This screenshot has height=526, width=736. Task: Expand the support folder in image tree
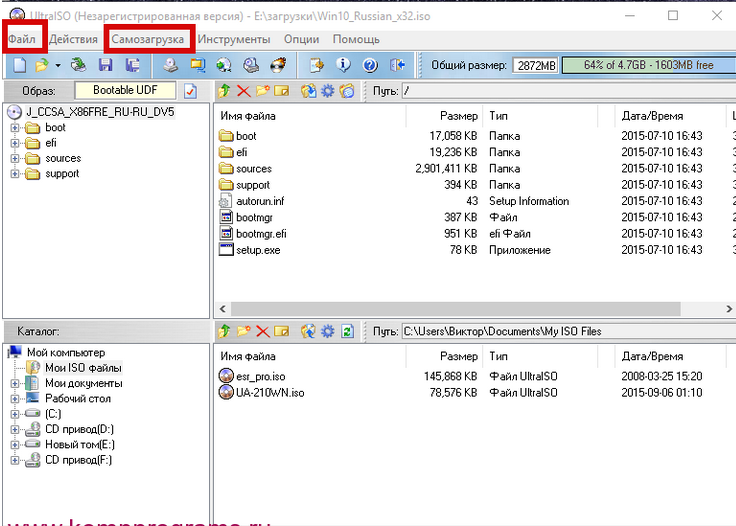[x=15, y=174]
